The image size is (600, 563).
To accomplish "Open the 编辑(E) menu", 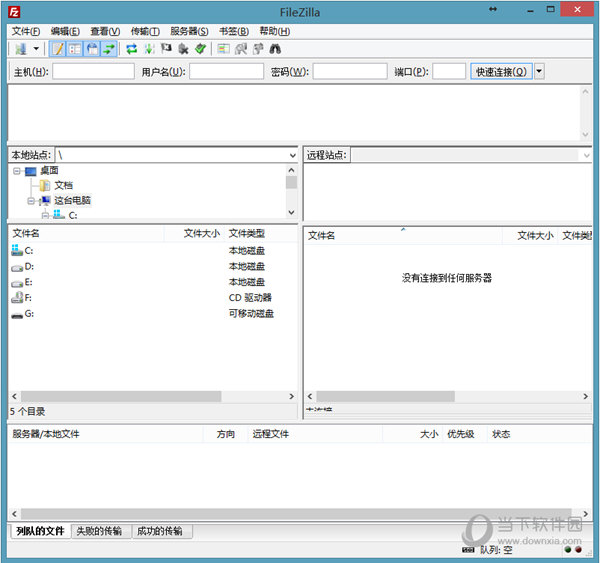I will click(65, 31).
